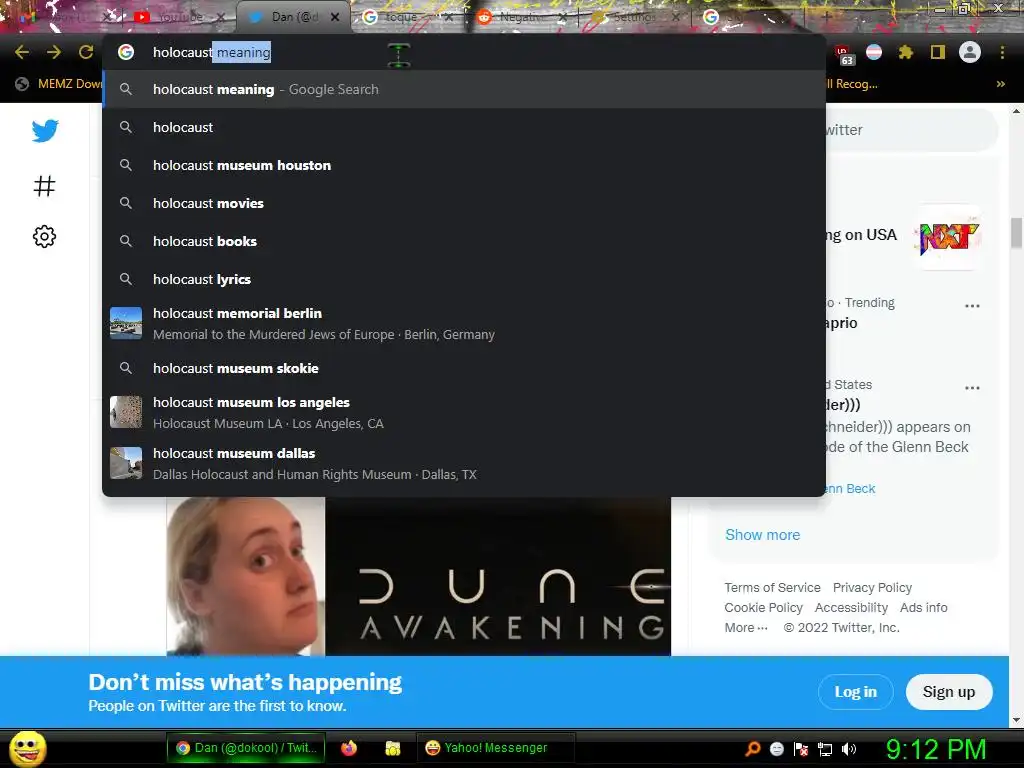Select suggestion holocaust museum los angeles
This screenshot has height=768, width=1024.
point(464,413)
